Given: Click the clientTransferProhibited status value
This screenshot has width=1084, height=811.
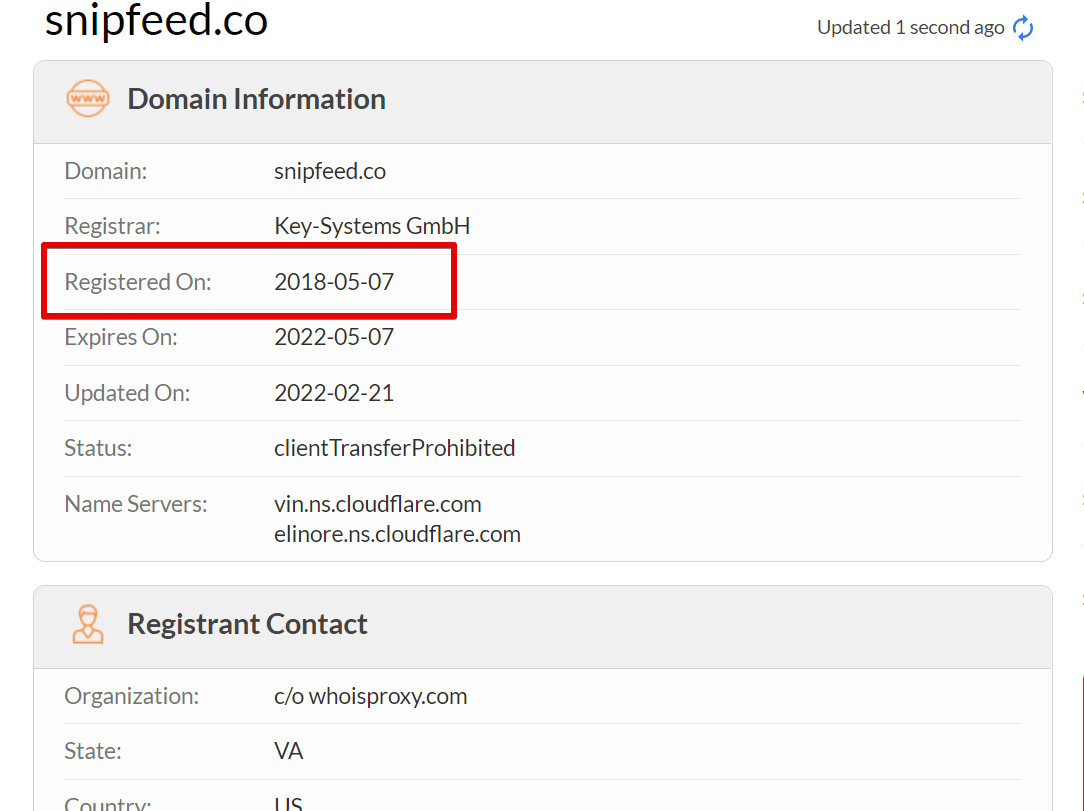Looking at the screenshot, I should pos(395,448).
